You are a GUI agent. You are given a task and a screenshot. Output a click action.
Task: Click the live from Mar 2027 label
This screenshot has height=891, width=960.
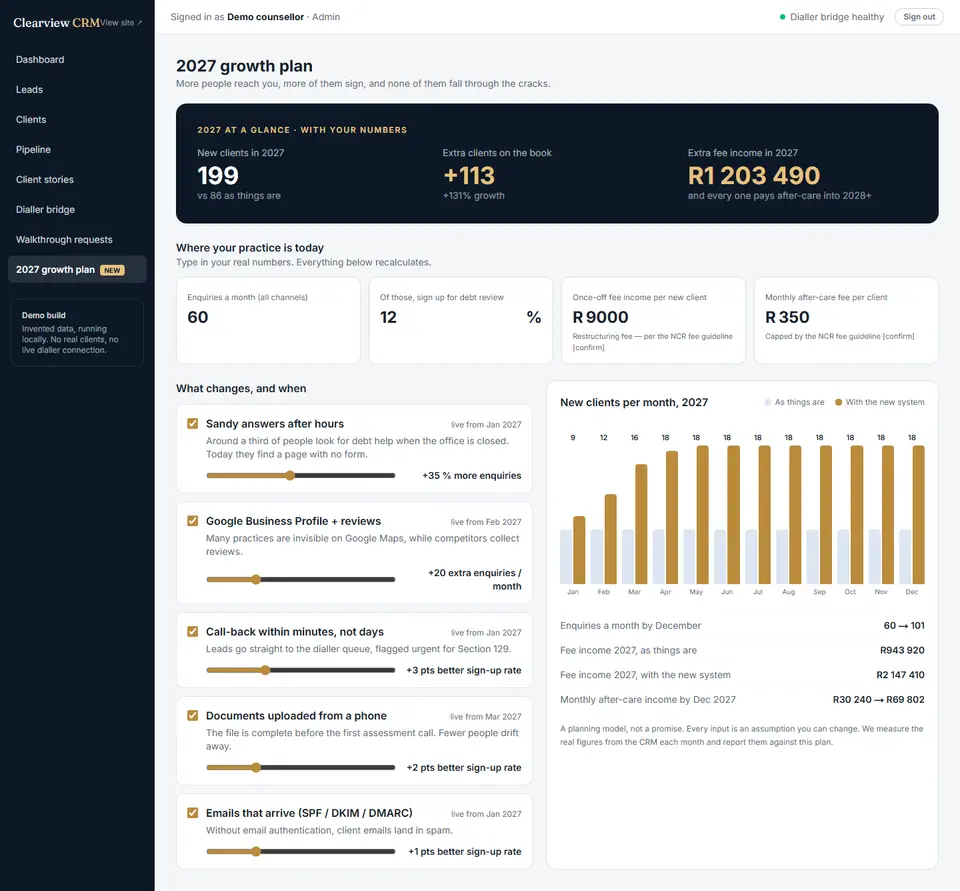pos(486,716)
